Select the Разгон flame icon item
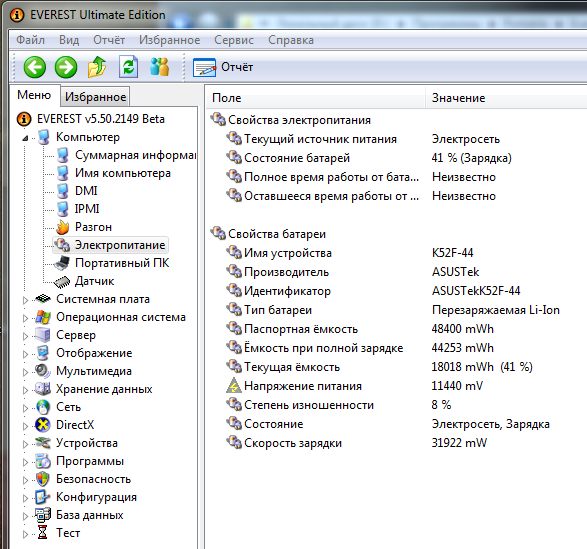 [x=63, y=227]
